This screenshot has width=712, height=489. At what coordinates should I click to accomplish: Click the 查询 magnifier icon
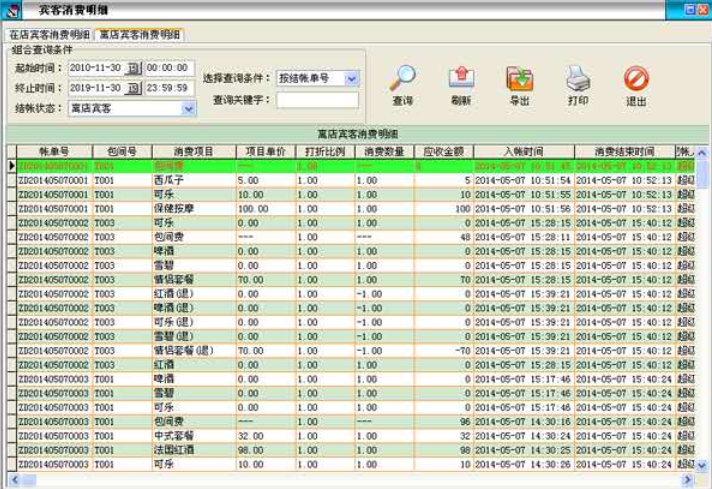(402, 78)
